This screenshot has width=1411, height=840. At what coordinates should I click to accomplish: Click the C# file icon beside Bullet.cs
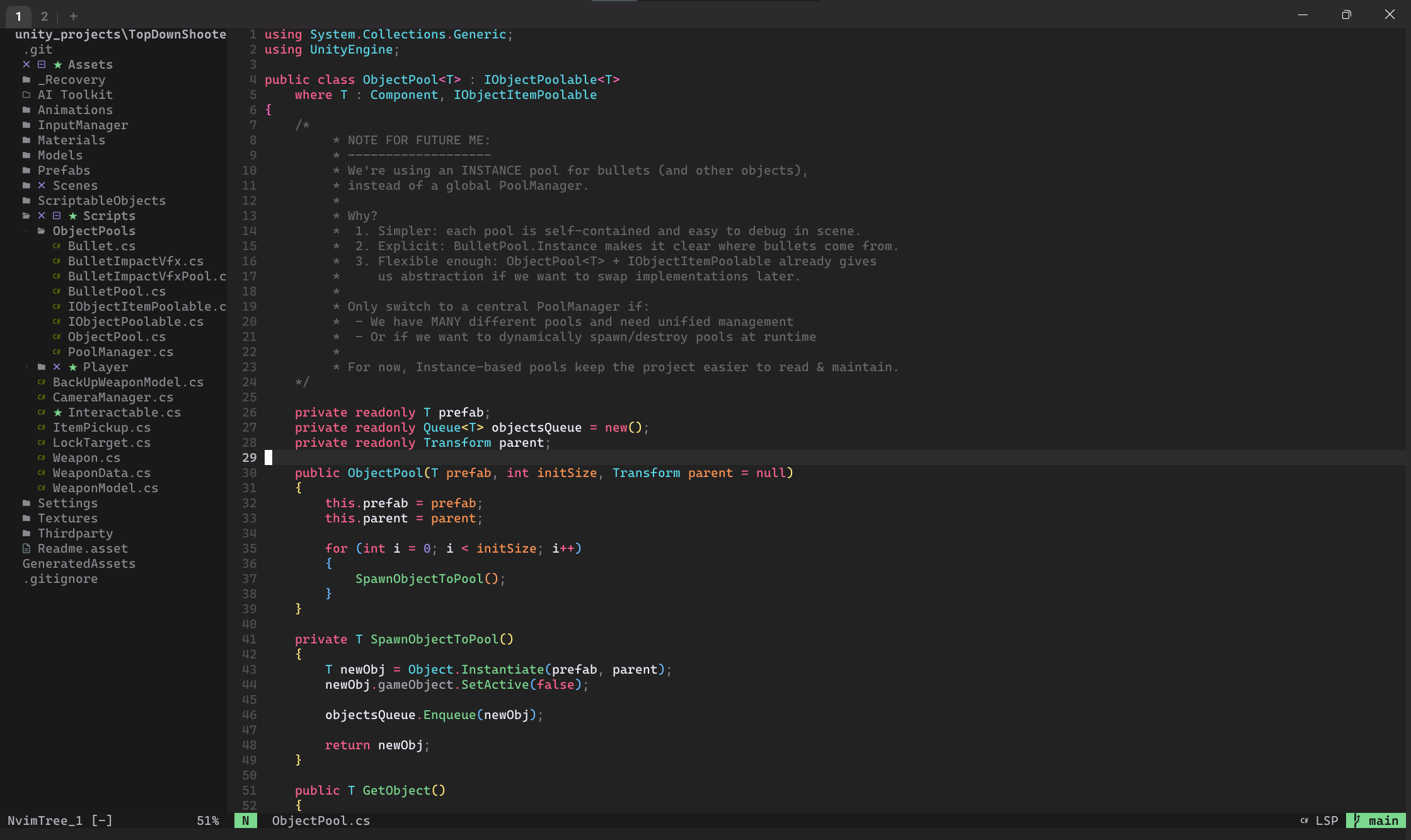[57, 246]
